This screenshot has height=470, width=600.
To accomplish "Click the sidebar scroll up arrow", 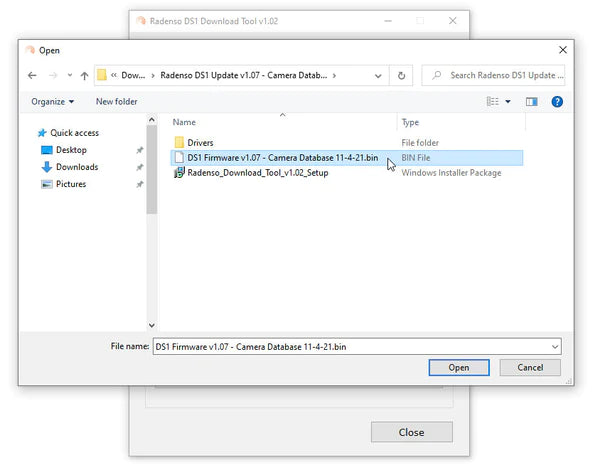I will [152, 120].
